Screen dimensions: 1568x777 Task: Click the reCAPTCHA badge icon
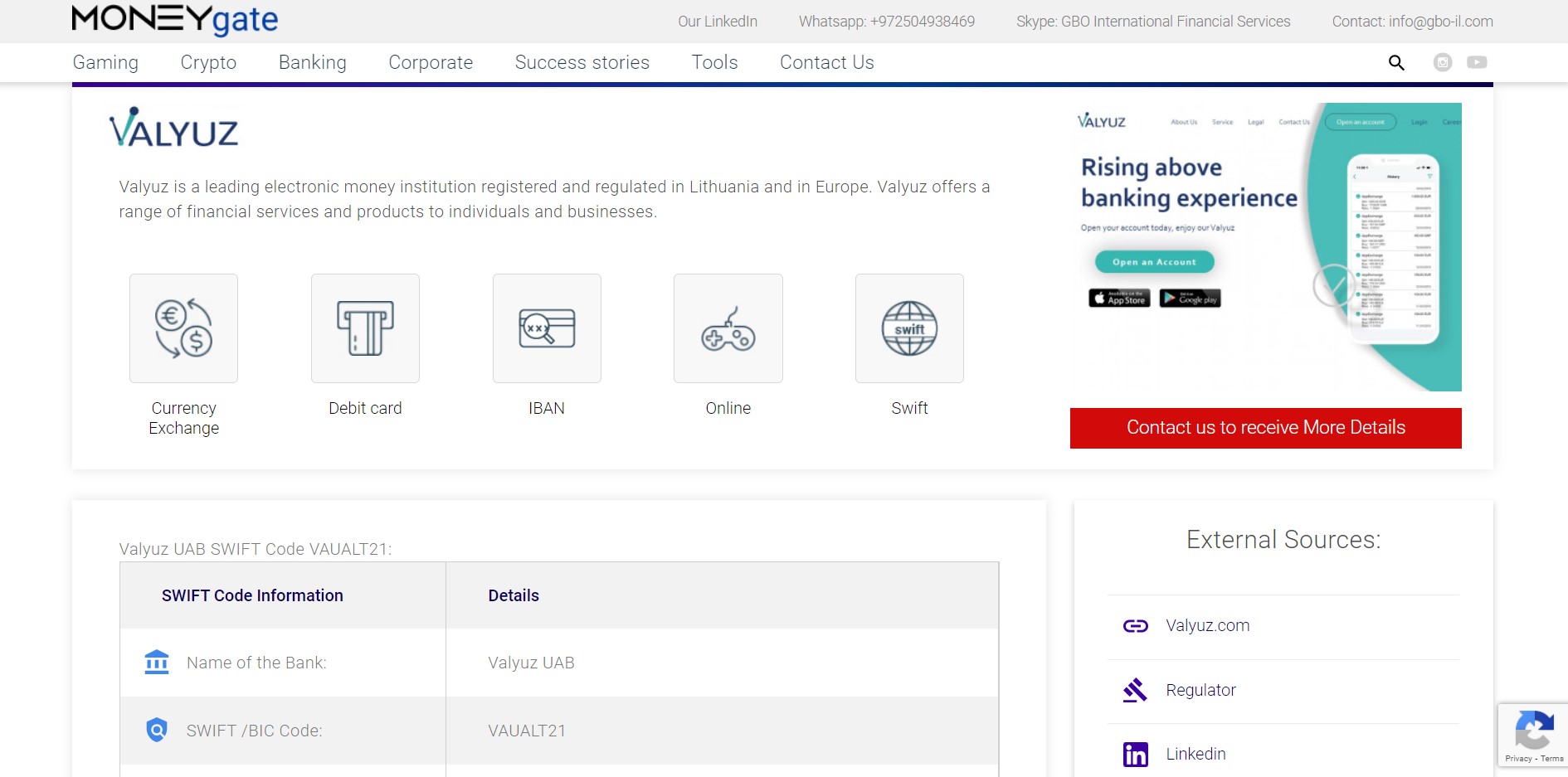click(1534, 730)
